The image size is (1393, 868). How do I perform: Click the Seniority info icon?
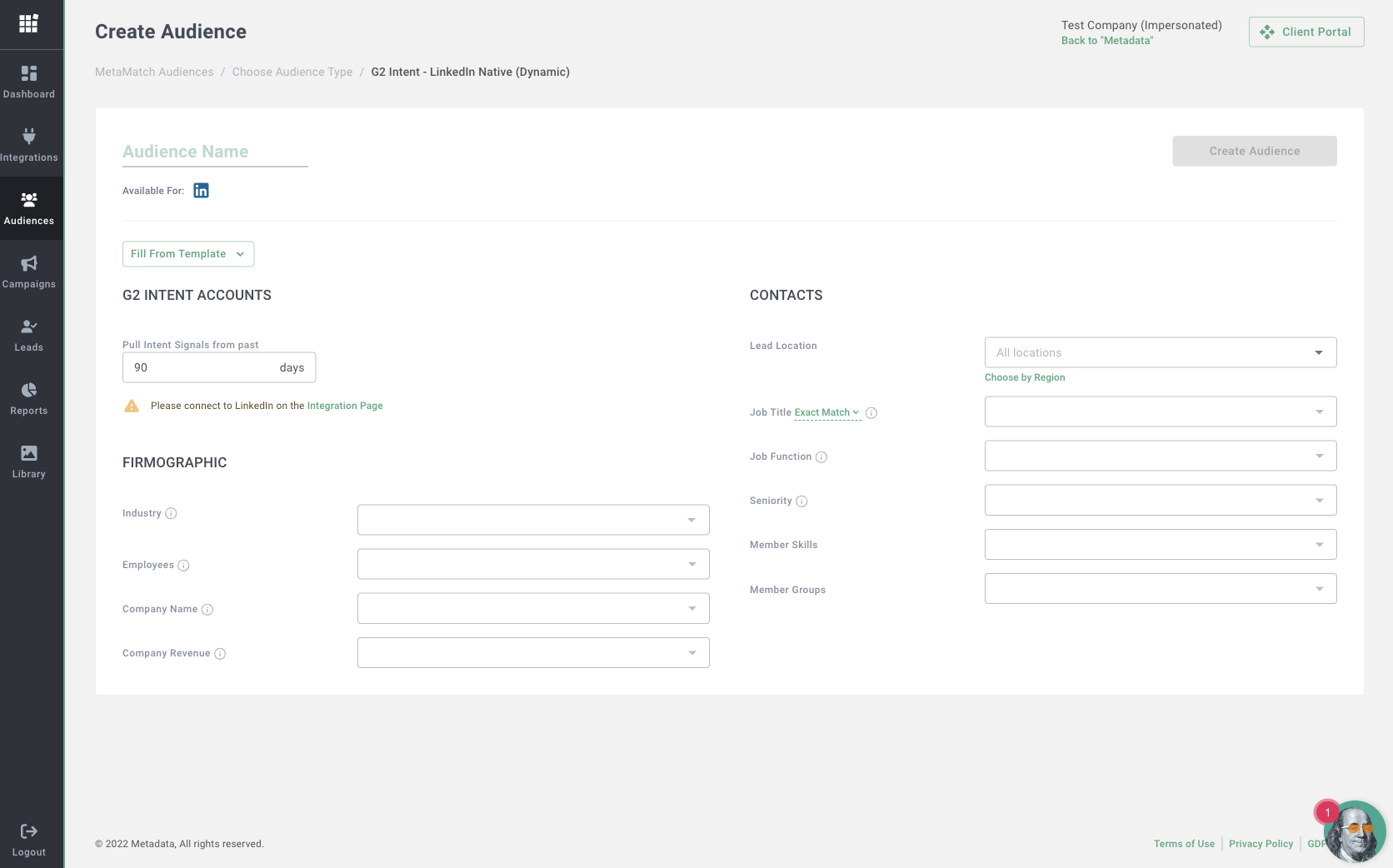click(801, 501)
